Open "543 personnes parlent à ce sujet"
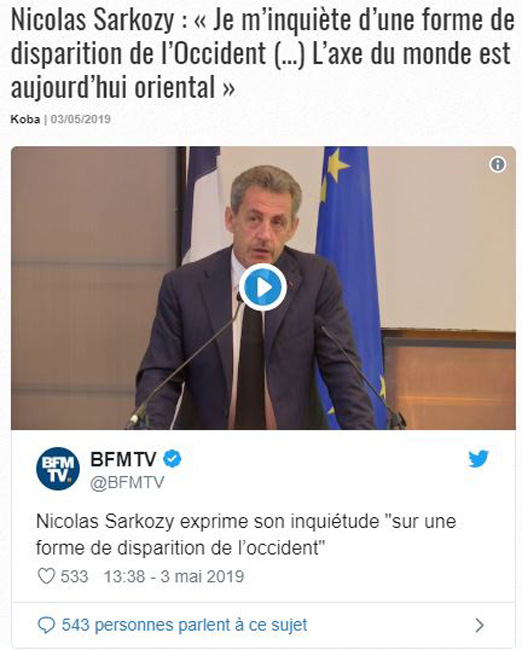 [185, 625]
